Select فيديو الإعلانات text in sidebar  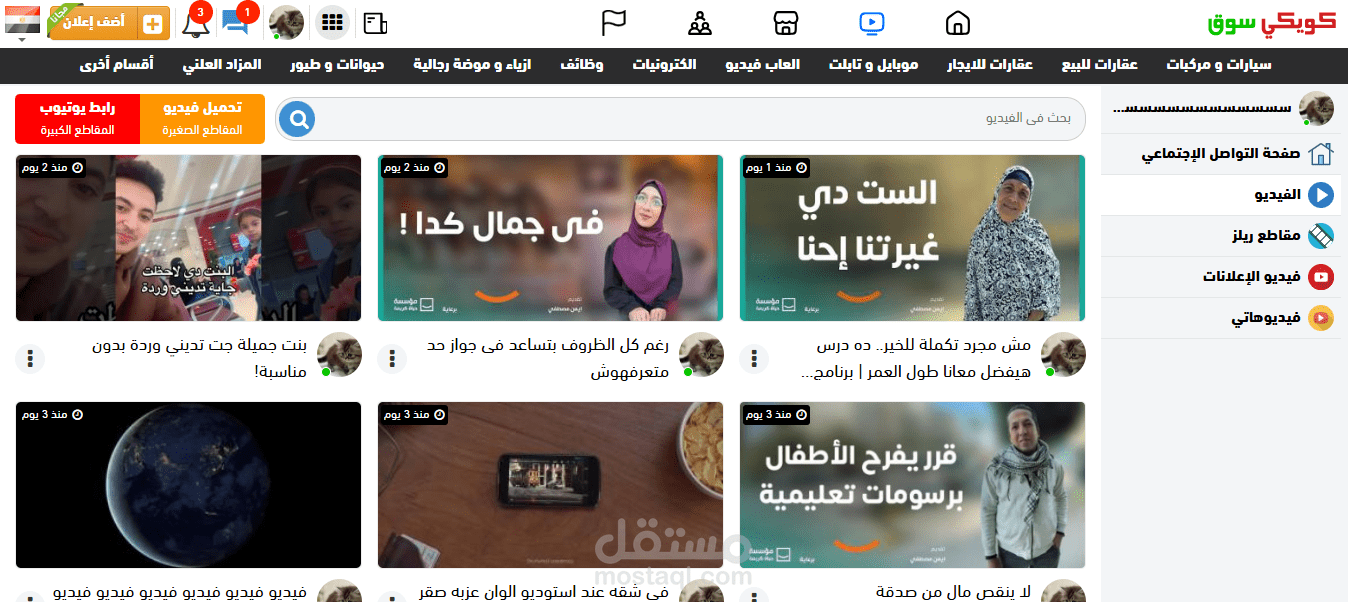tap(1252, 277)
